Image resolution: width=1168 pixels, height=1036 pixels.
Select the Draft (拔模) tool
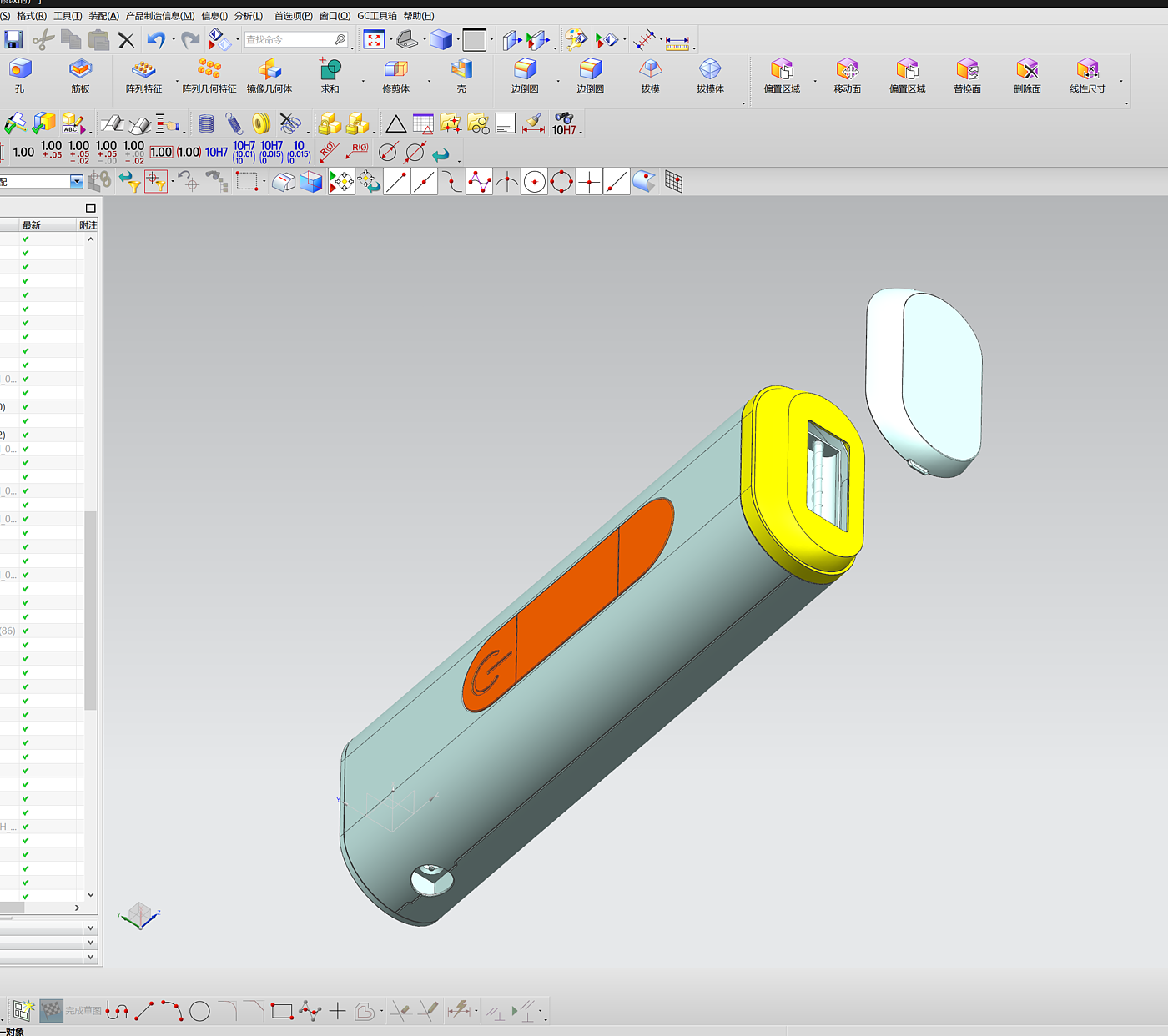coord(650,75)
